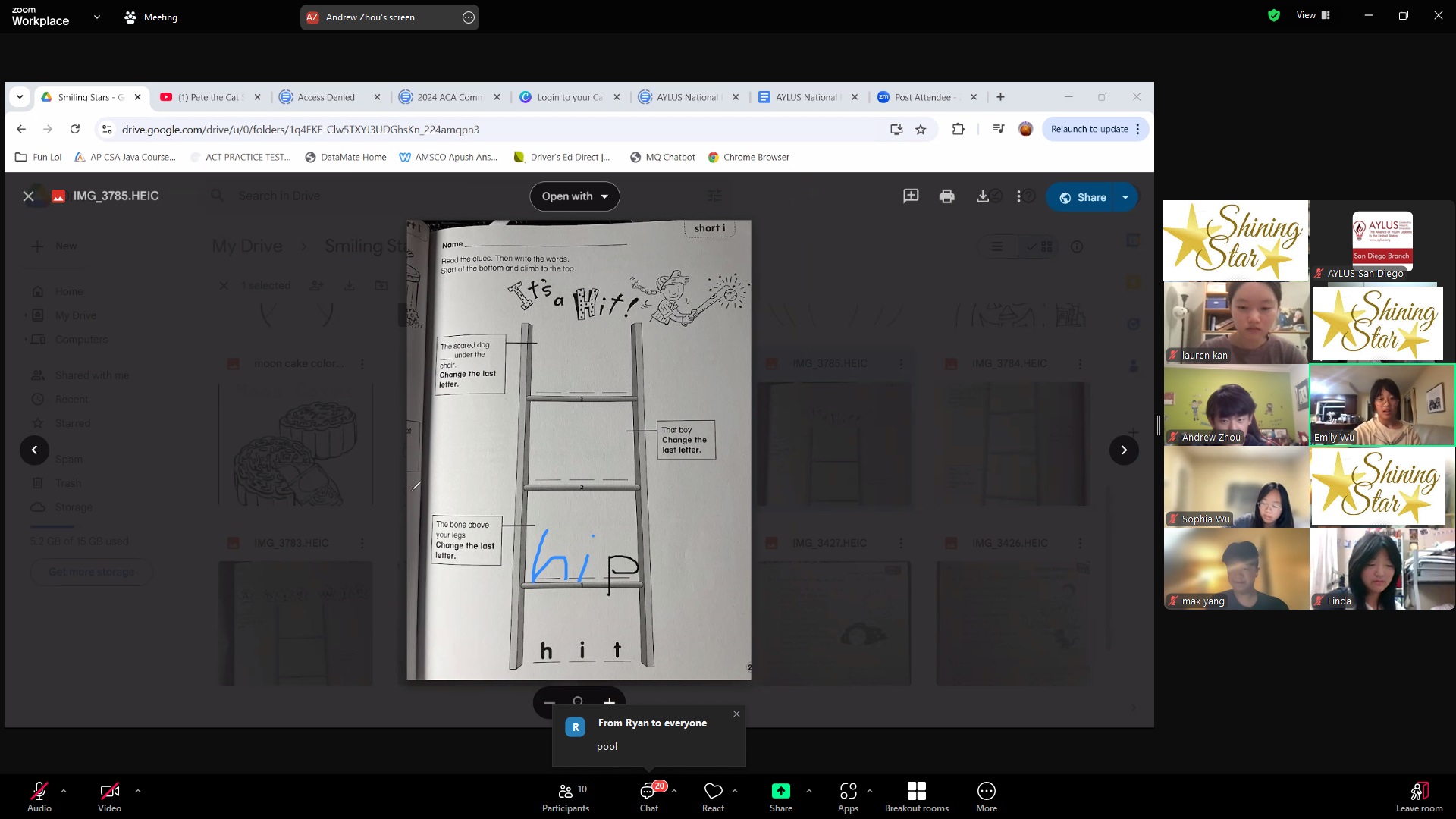Select Linda video tile
Image resolution: width=1456 pixels, height=819 pixels.
pyautogui.click(x=1382, y=569)
